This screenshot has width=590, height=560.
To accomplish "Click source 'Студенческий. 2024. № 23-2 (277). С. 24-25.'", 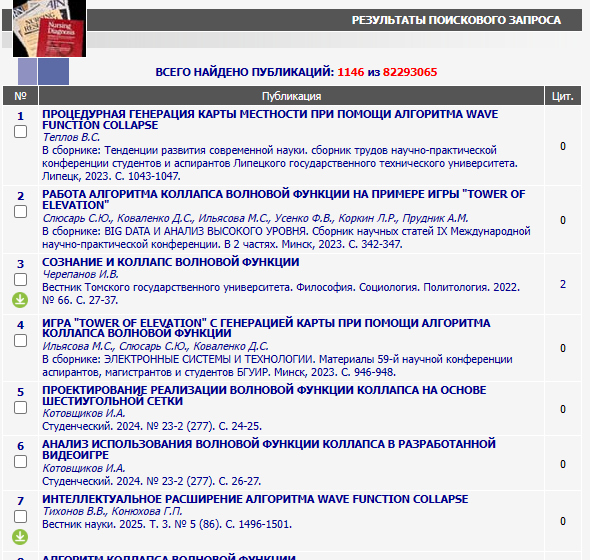I will (152, 426).
